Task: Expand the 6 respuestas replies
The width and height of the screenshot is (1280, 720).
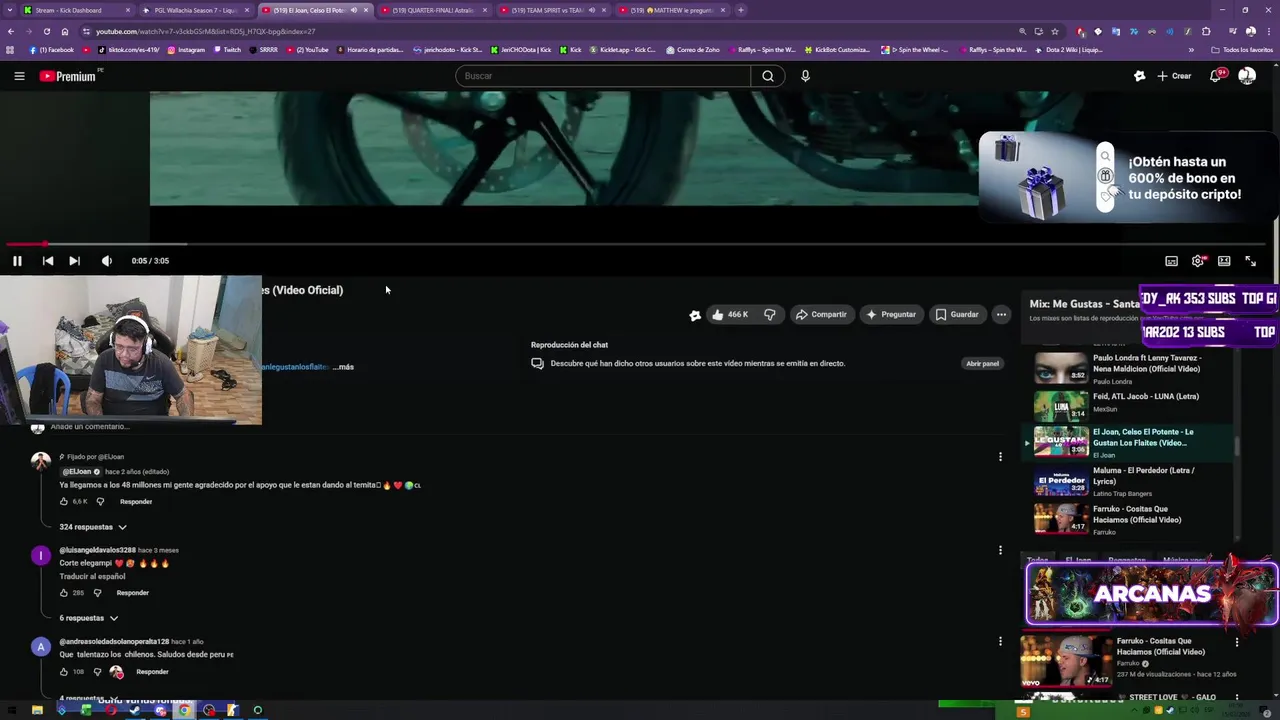Action: click(89, 618)
